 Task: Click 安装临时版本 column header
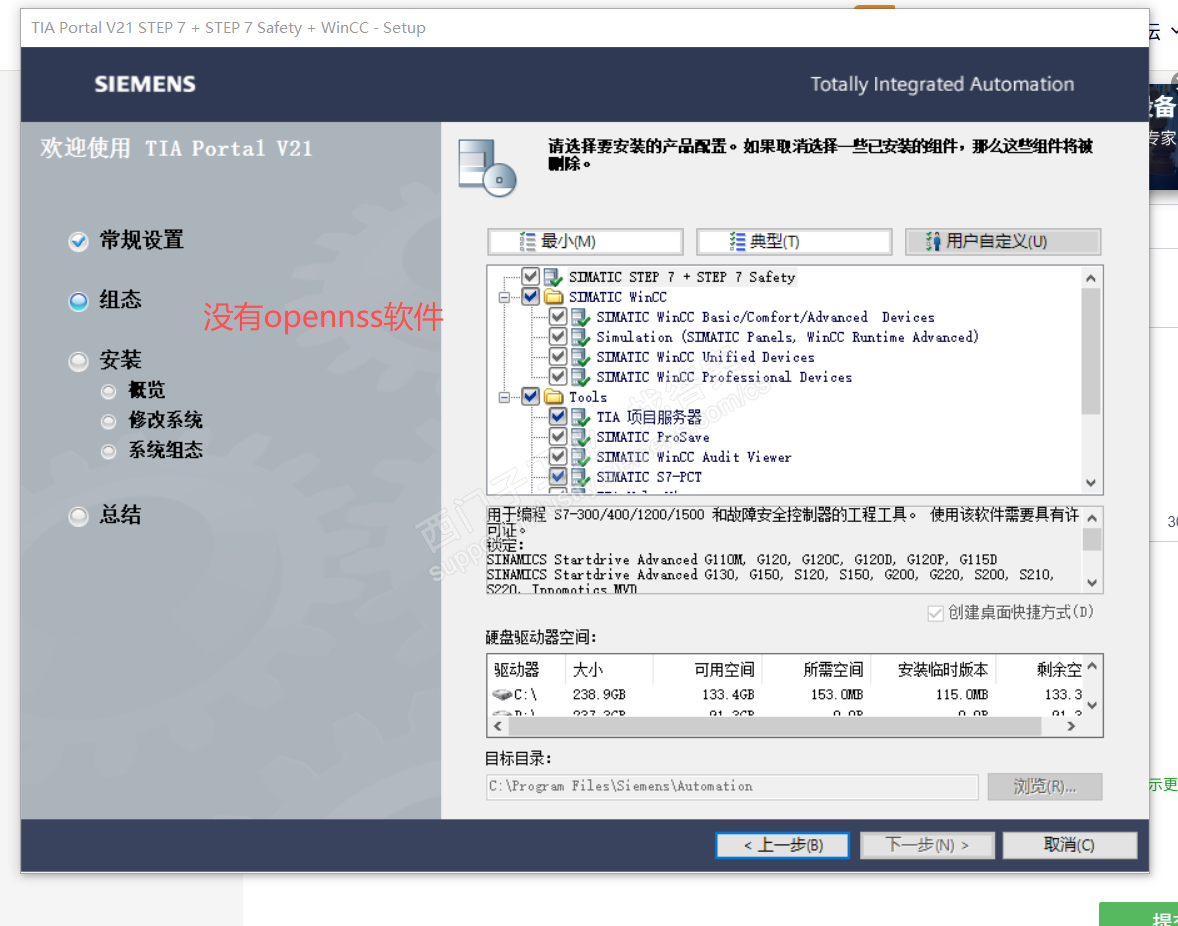[932, 669]
